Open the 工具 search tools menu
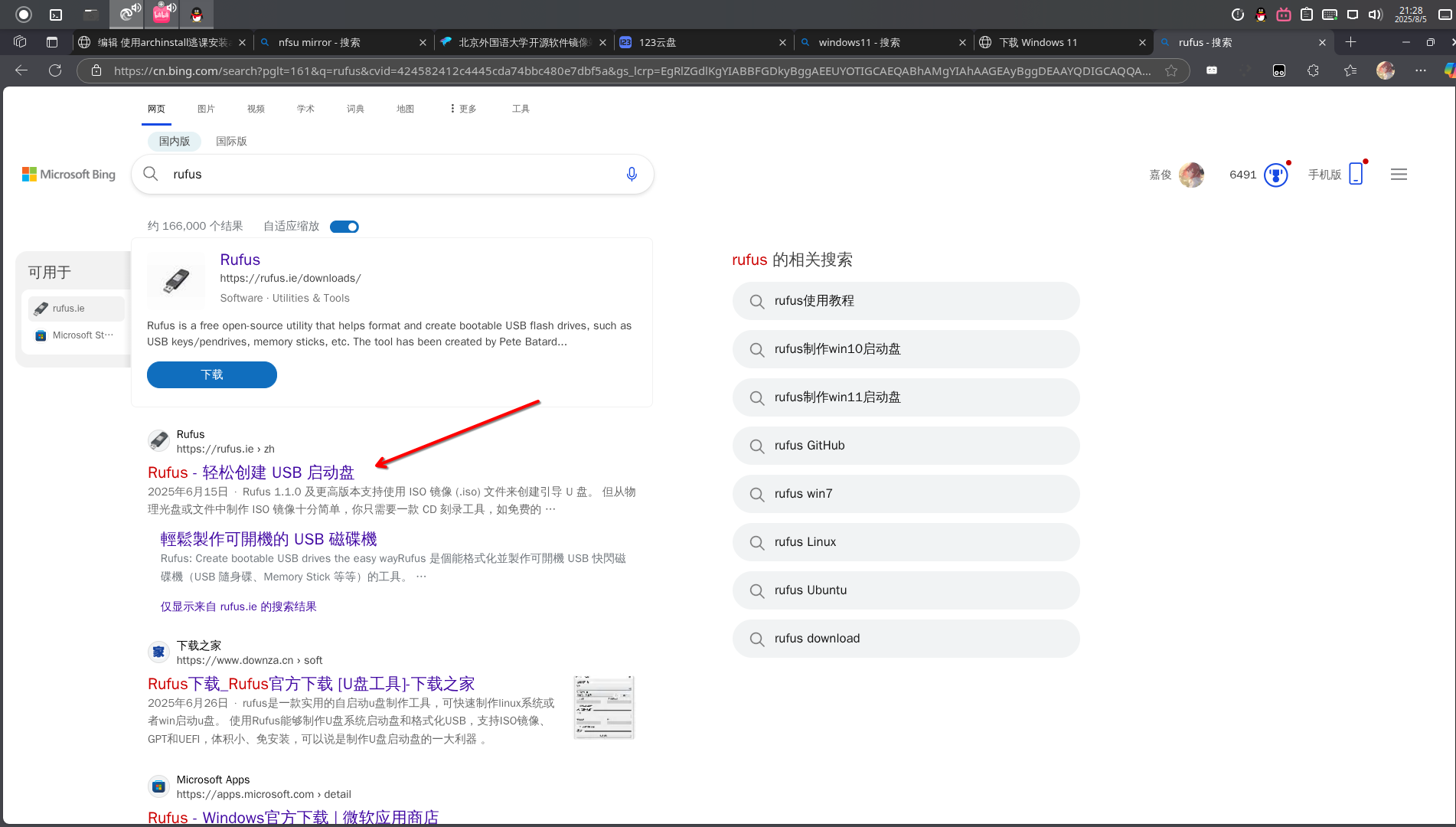Viewport: 1456px width, 827px height. point(521,109)
